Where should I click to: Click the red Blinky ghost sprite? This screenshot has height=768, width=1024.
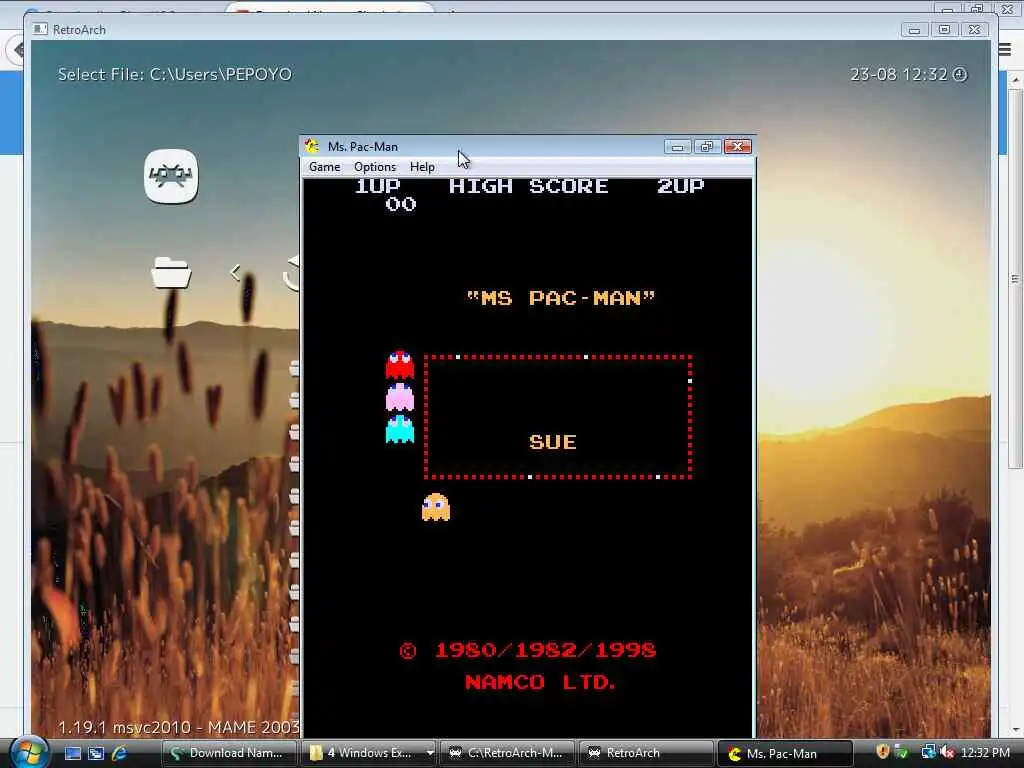click(400, 365)
